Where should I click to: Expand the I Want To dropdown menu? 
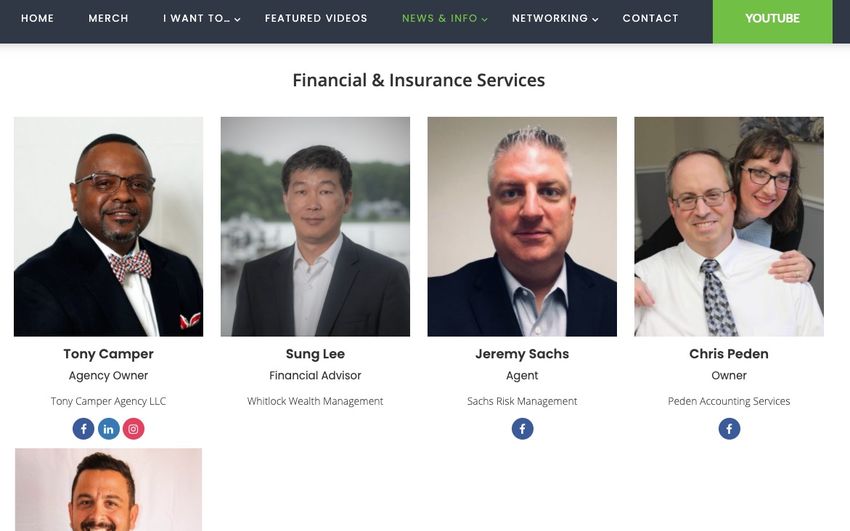(202, 18)
